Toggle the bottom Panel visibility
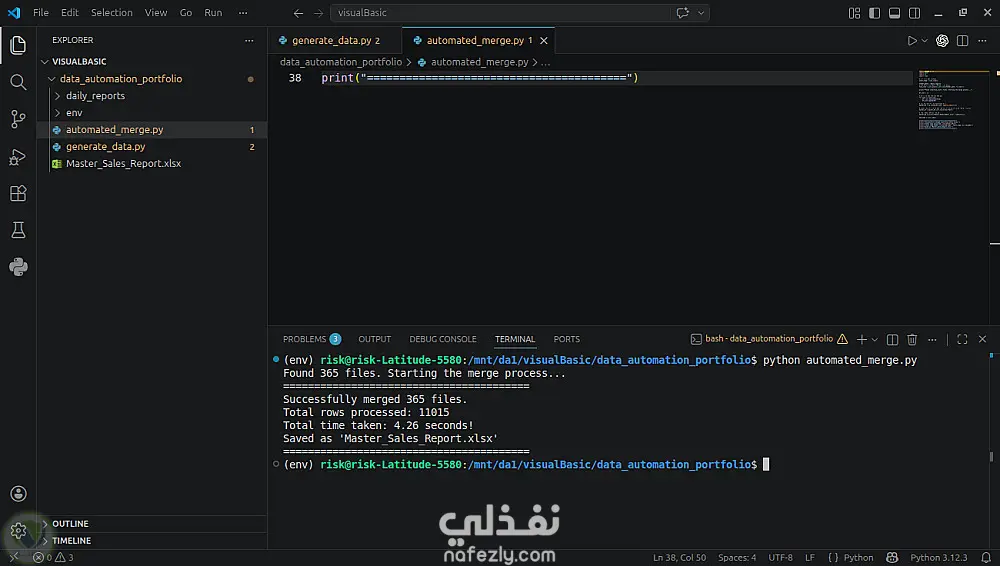The image size is (1000, 566). (895, 13)
